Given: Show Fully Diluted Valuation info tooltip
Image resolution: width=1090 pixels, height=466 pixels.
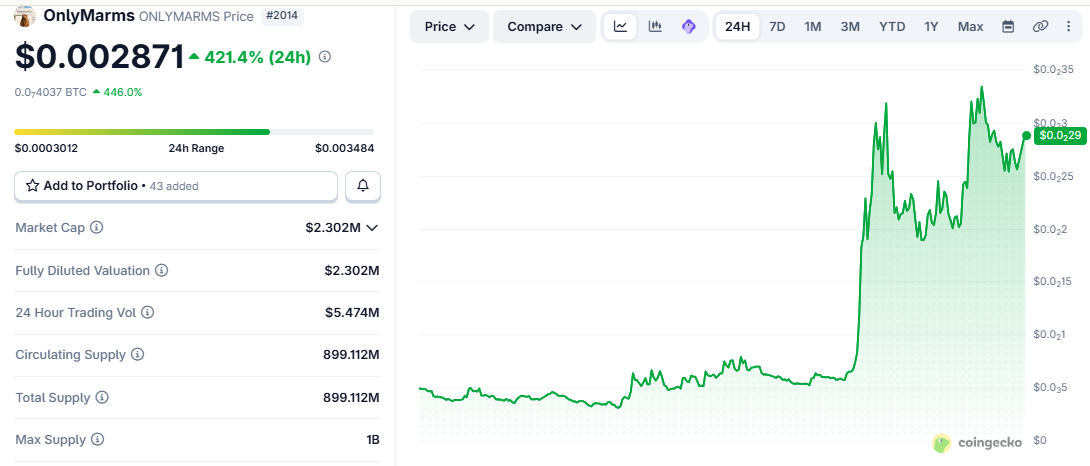Looking at the screenshot, I should [161, 271].
